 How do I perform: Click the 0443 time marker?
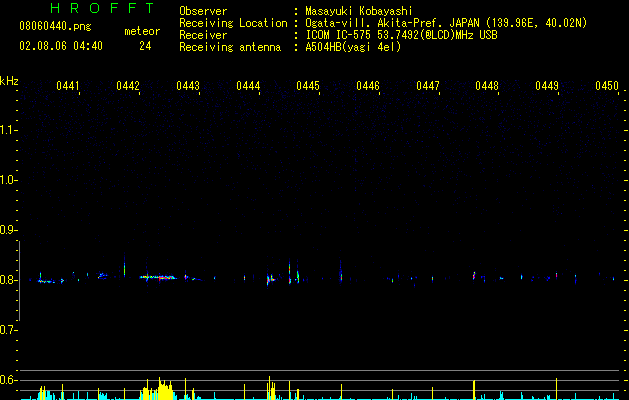[188, 86]
